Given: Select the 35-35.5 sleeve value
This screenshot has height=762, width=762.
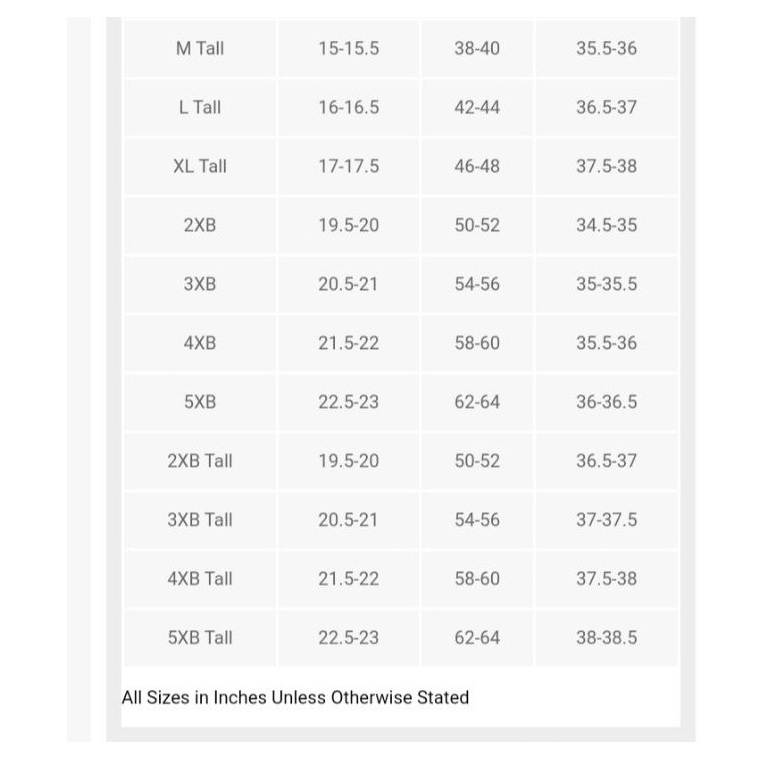Looking at the screenshot, I should click(606, 284).
